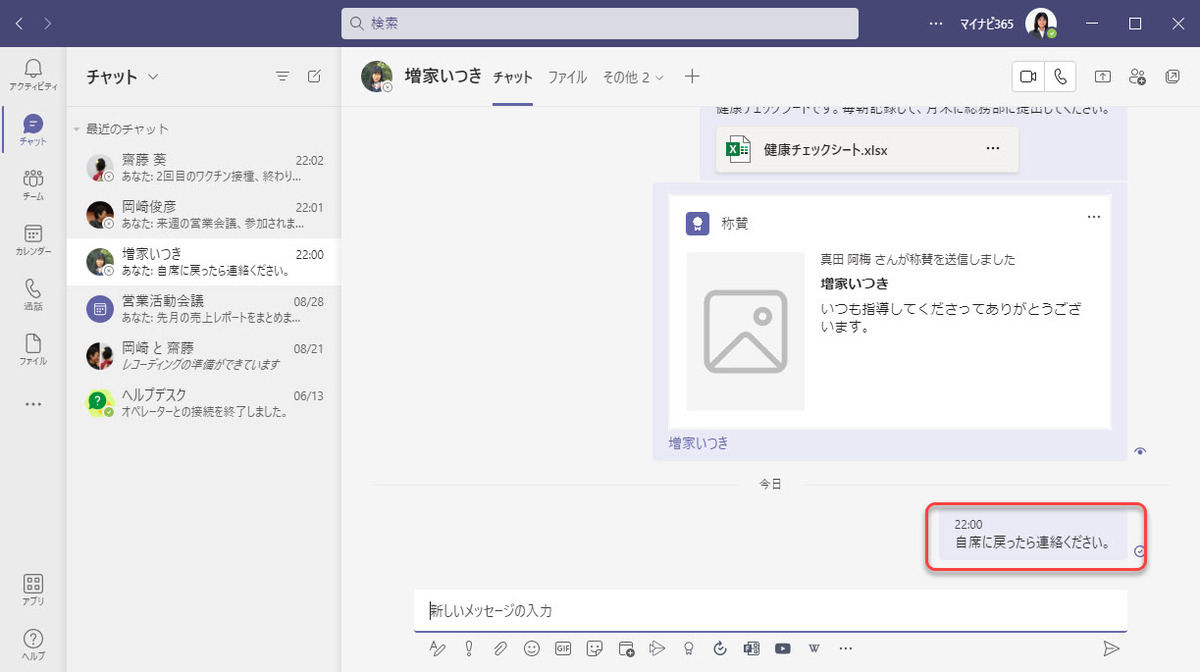Image resolution: width=1200 pixels, height=672 pixels.
Task: Open more options for 健康チェックシート.xlsx
Action: coord(992,149)
